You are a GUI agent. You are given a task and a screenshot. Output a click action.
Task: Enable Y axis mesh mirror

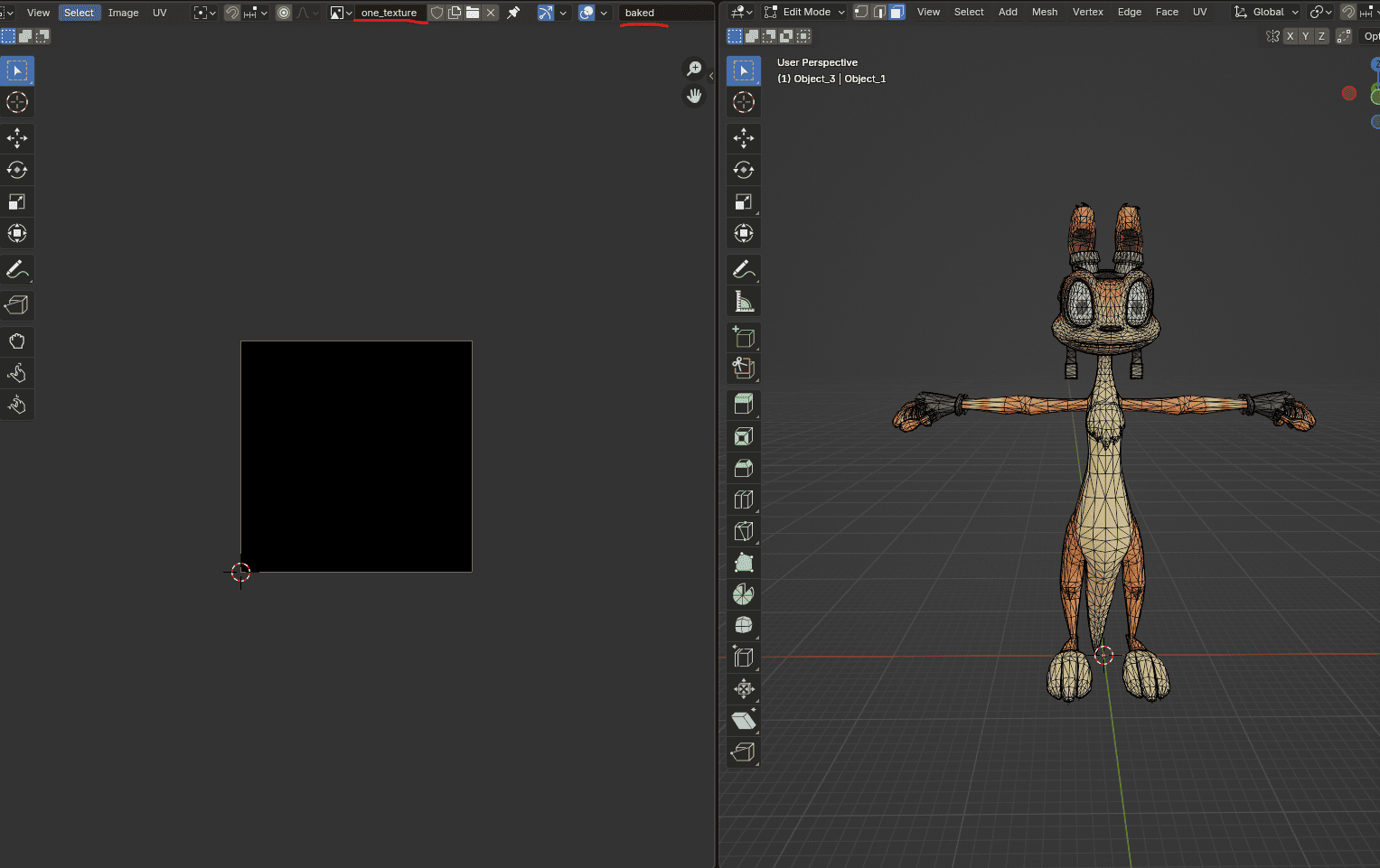point(1305,36)
